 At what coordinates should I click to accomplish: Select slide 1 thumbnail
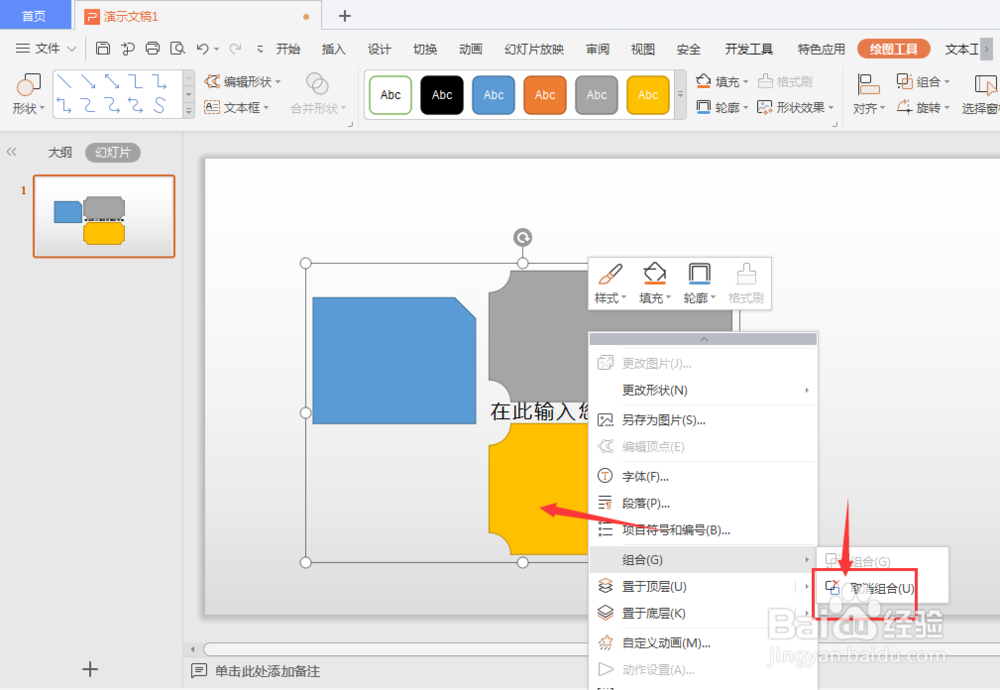(x=104, y=216)
